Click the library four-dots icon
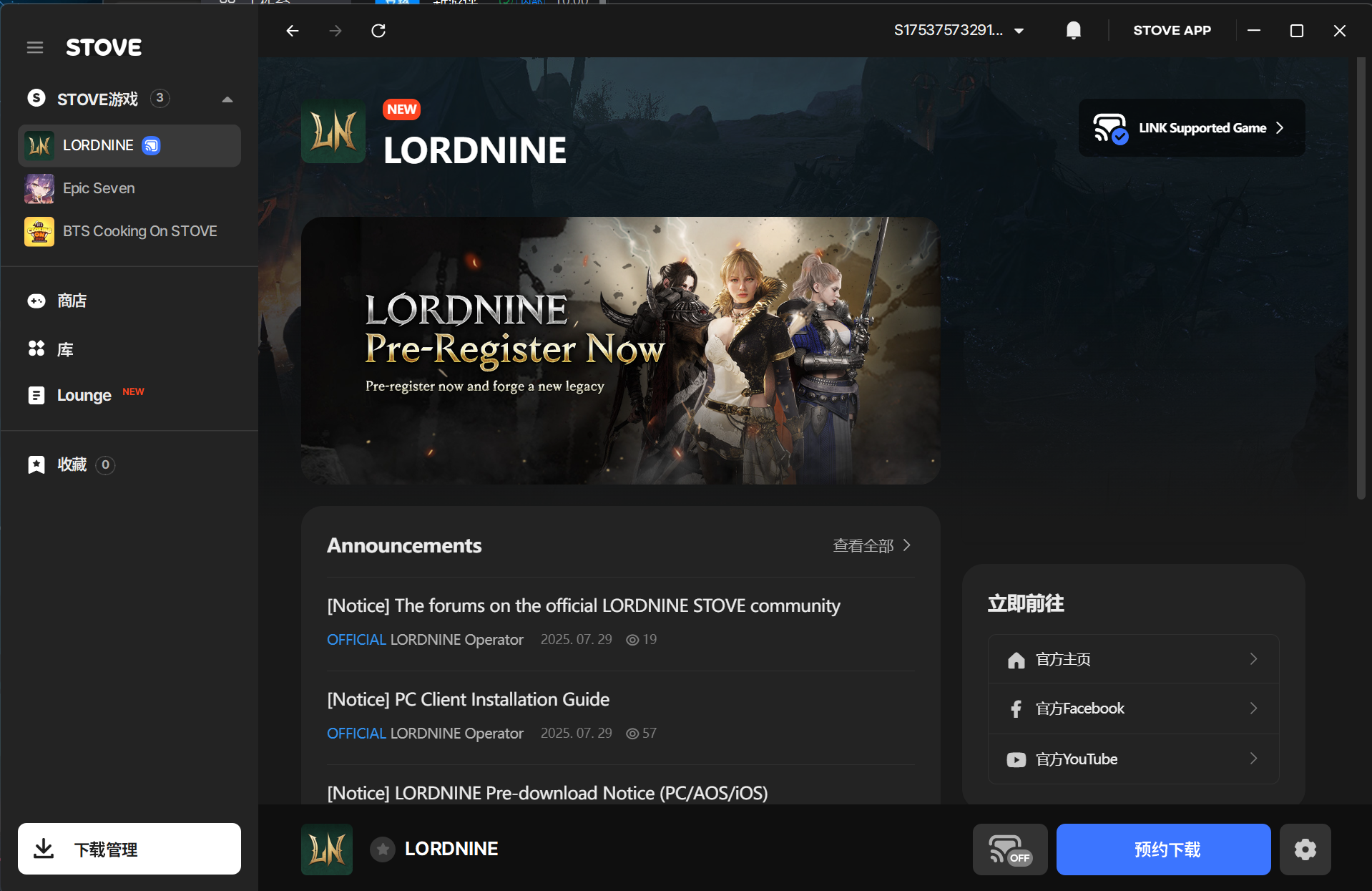 click(36, 349)
